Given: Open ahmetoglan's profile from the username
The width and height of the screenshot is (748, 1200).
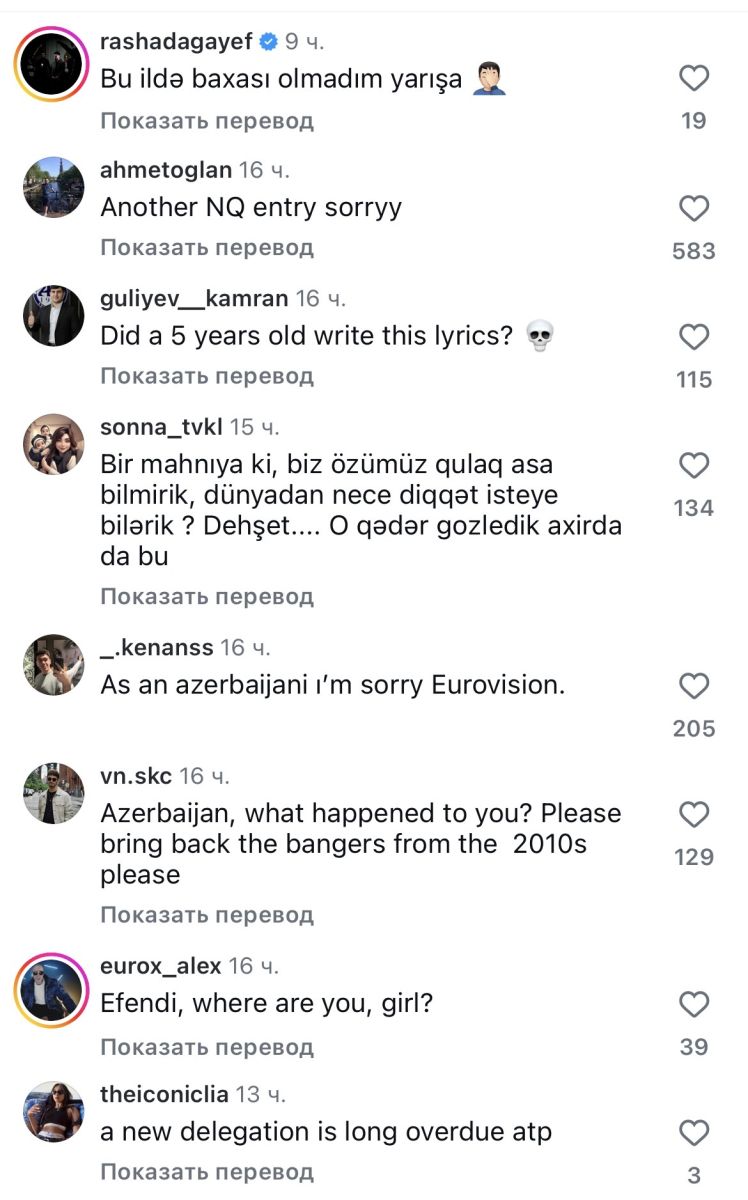Looking at the screenshot, I should tap(166, 170).
